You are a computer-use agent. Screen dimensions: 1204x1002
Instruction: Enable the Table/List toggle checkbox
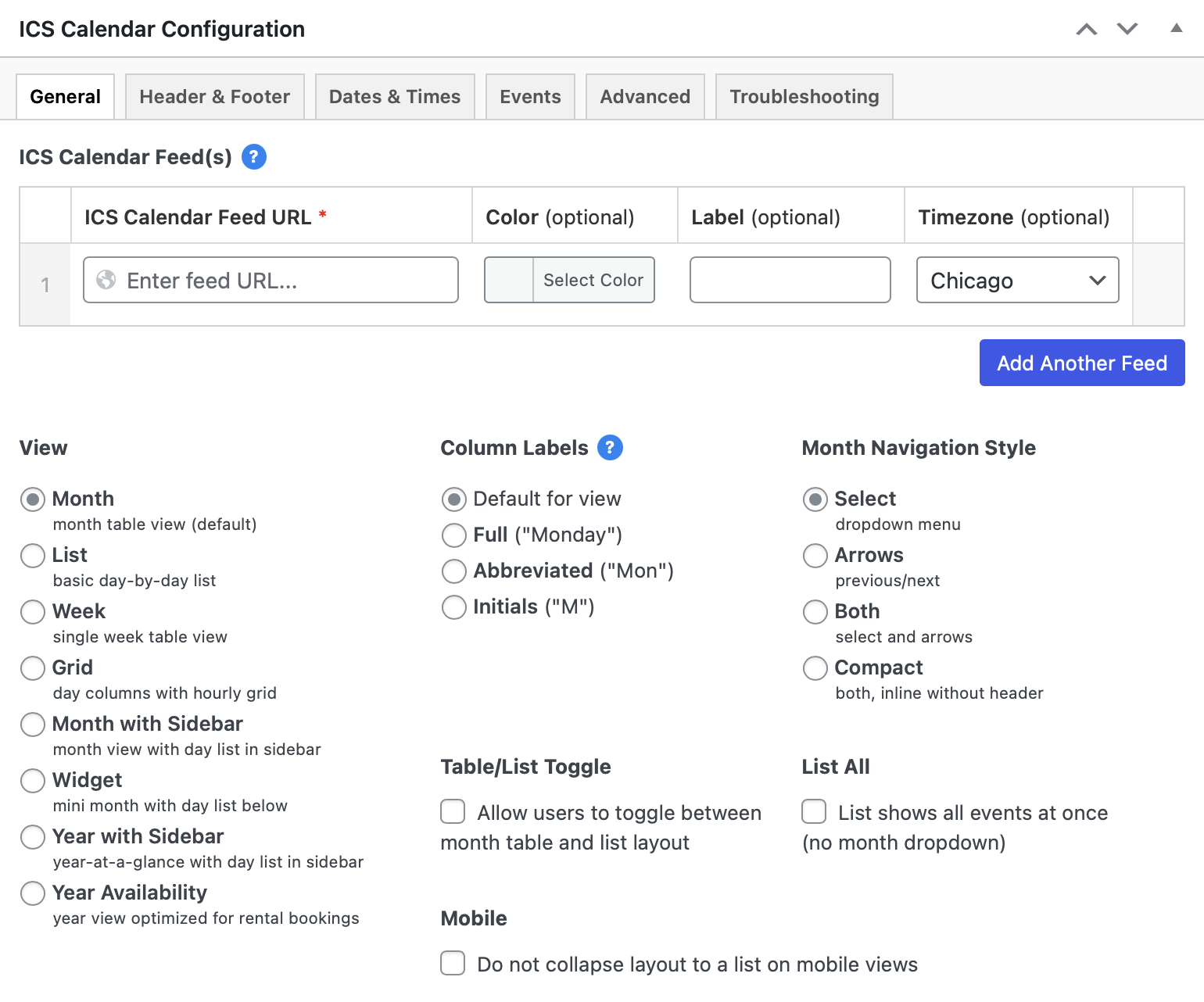pyautogui.click(x=453, y=812)
